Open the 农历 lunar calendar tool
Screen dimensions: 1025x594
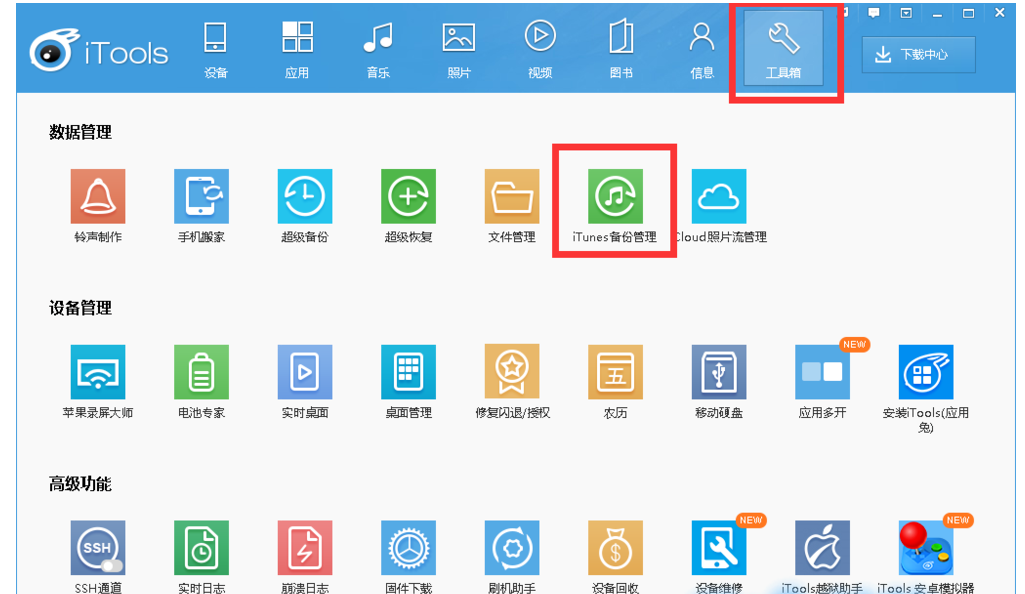tap(615, 372)
